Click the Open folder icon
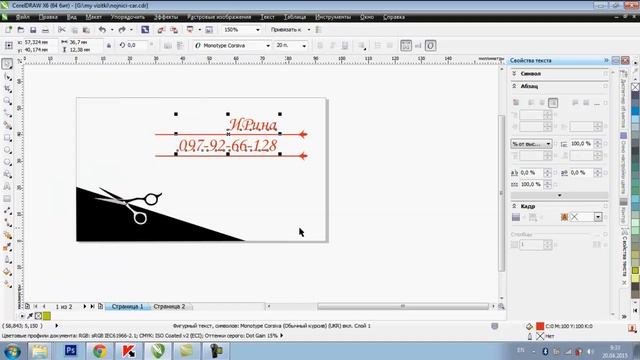This screenshot has width=640, height=360. [x=21, y=30]
